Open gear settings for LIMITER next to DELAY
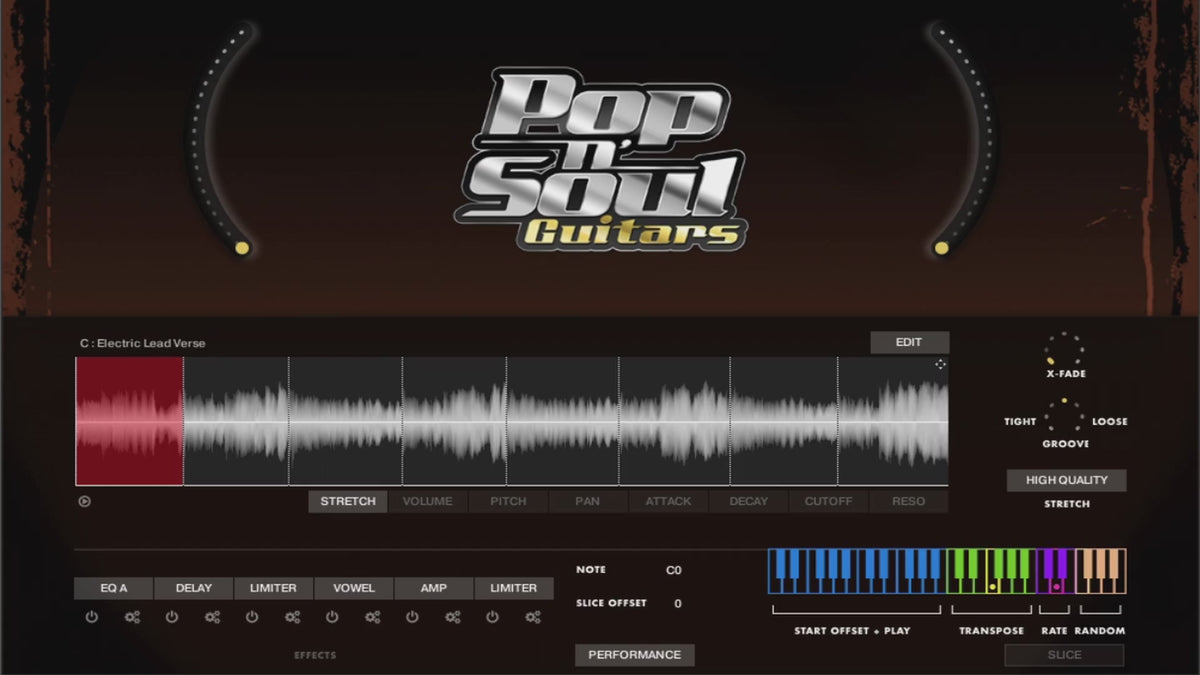This screenshot has height=675, width=1200. click(292, 618)
